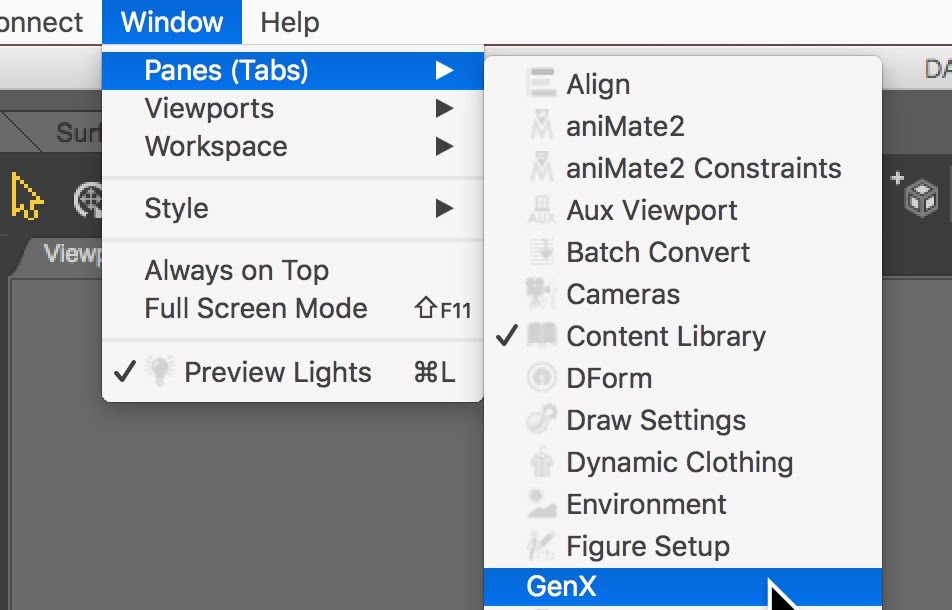Open the aniMate2 Constraints pane

click(703, 168)
